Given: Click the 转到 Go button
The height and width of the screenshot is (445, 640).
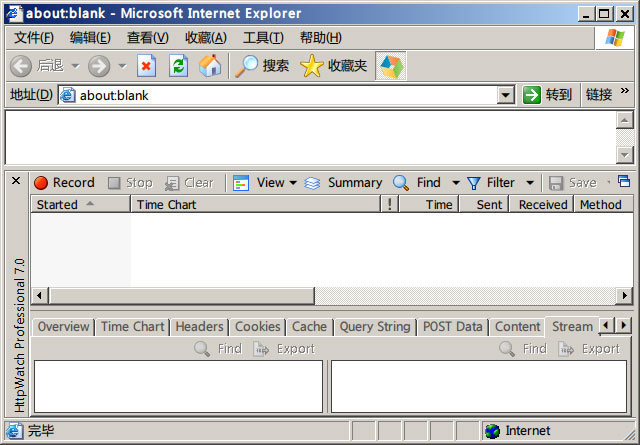Looking at the screenshot, I should click(548, 96).
